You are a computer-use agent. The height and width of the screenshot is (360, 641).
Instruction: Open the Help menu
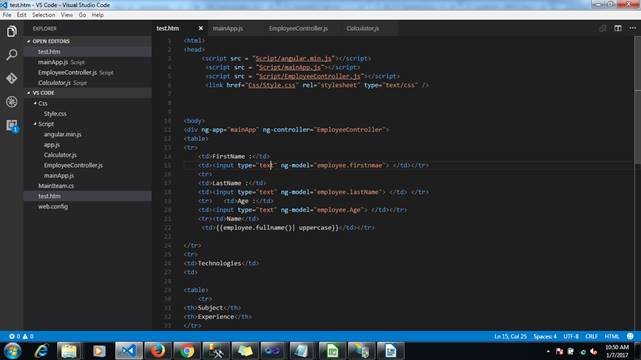pos(97,15)
